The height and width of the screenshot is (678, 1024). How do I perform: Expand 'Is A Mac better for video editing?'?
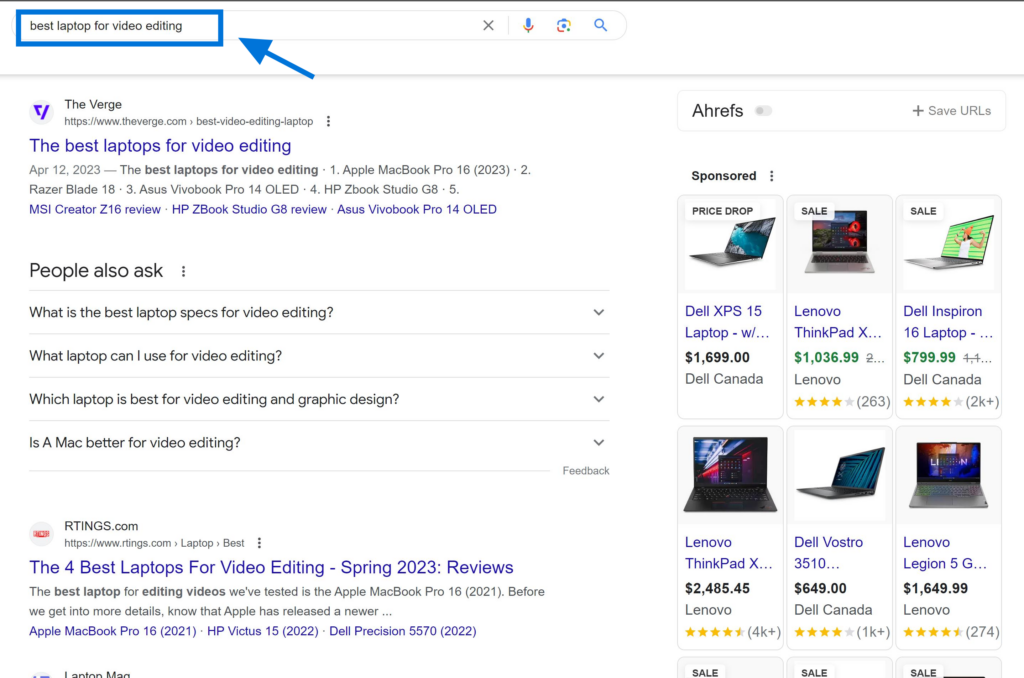[x=598, y=442]
